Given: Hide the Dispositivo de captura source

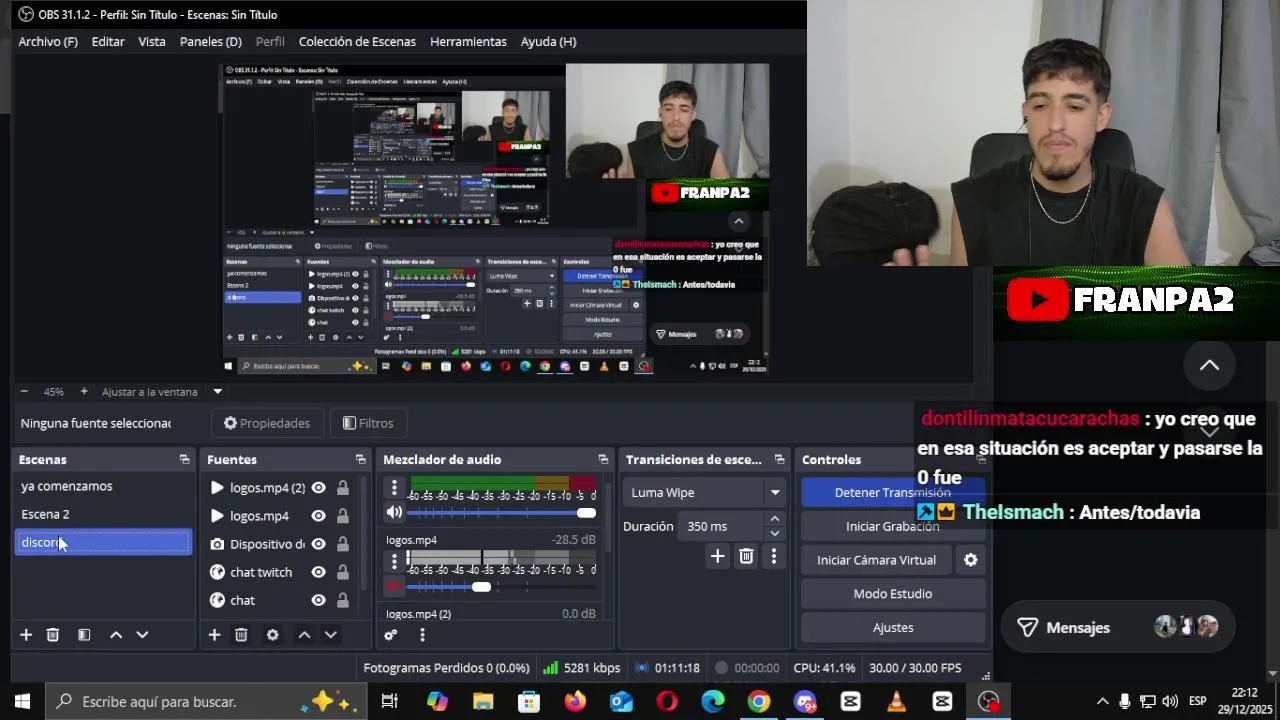Looking at the screenshot, I should 318,544.
